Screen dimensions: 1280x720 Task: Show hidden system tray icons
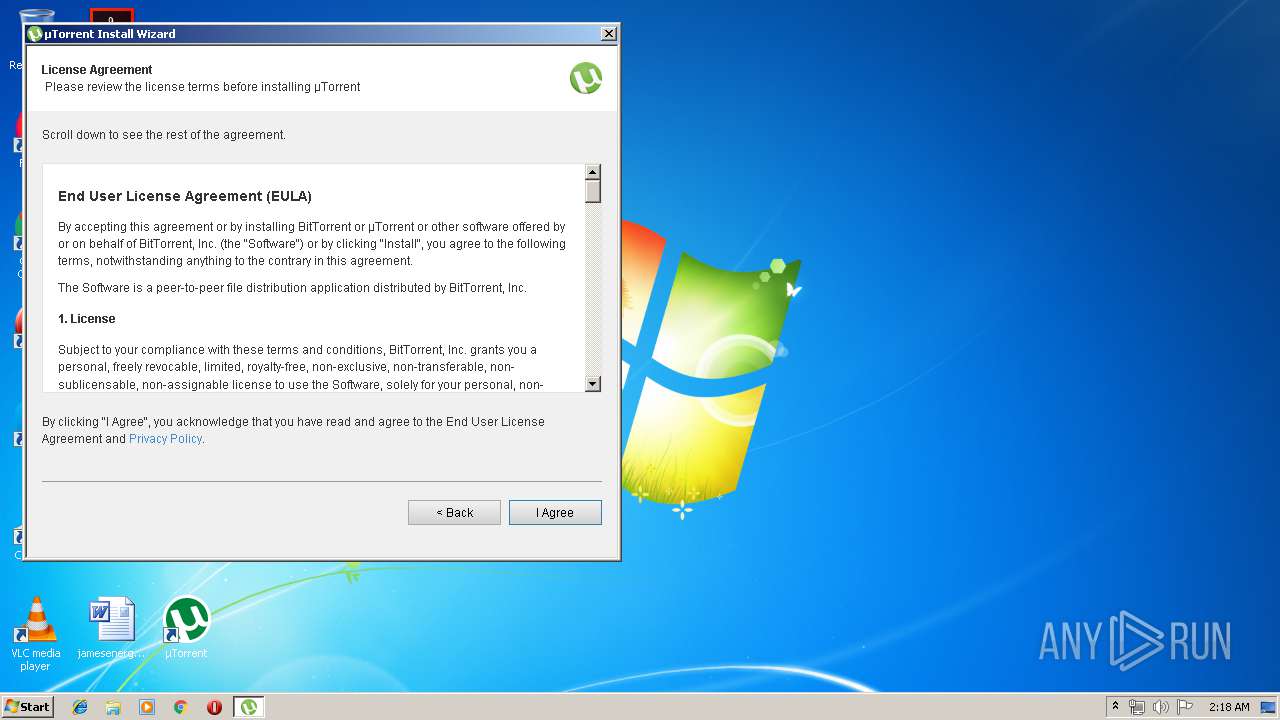(1115, 706)
